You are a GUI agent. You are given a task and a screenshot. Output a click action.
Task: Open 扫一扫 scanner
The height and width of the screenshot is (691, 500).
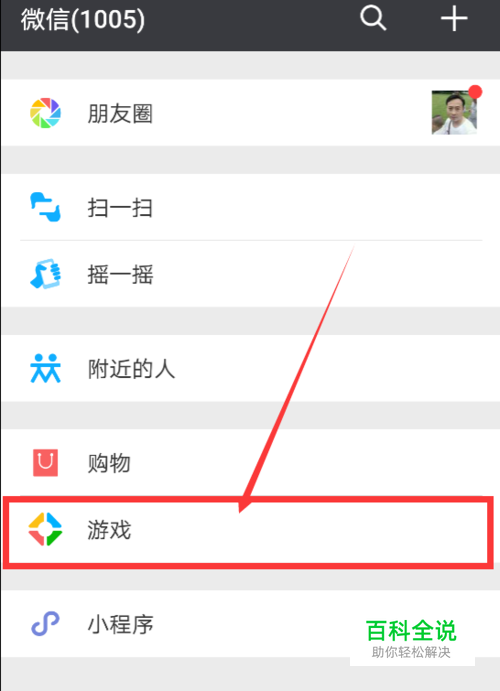point(250,207)
